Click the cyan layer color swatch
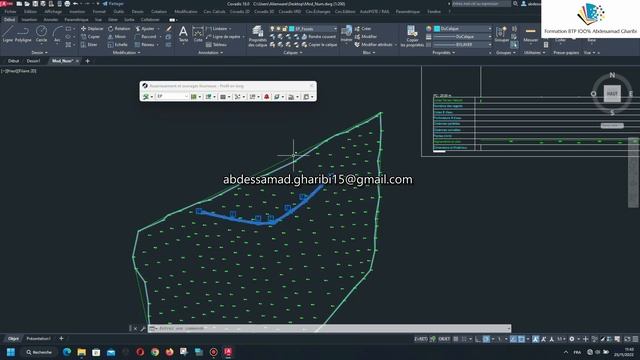Viewport: 640px width, 360px height. tap(291, 29)
